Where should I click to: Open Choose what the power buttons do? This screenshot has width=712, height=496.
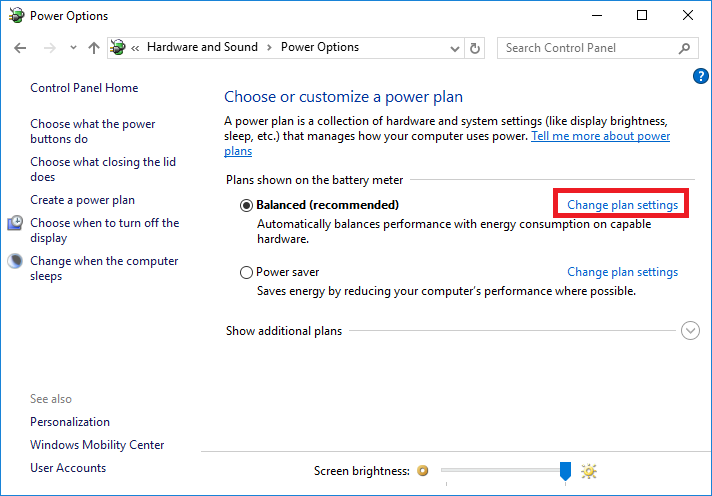pos(92,132)
